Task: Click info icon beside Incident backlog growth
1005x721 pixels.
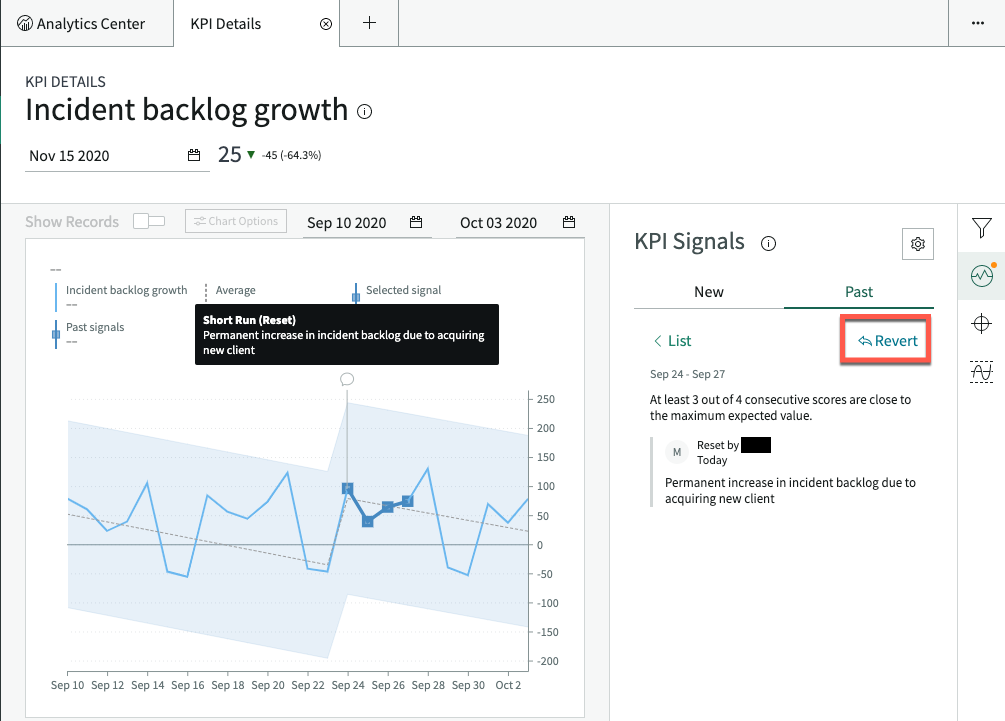Action: 365,112
